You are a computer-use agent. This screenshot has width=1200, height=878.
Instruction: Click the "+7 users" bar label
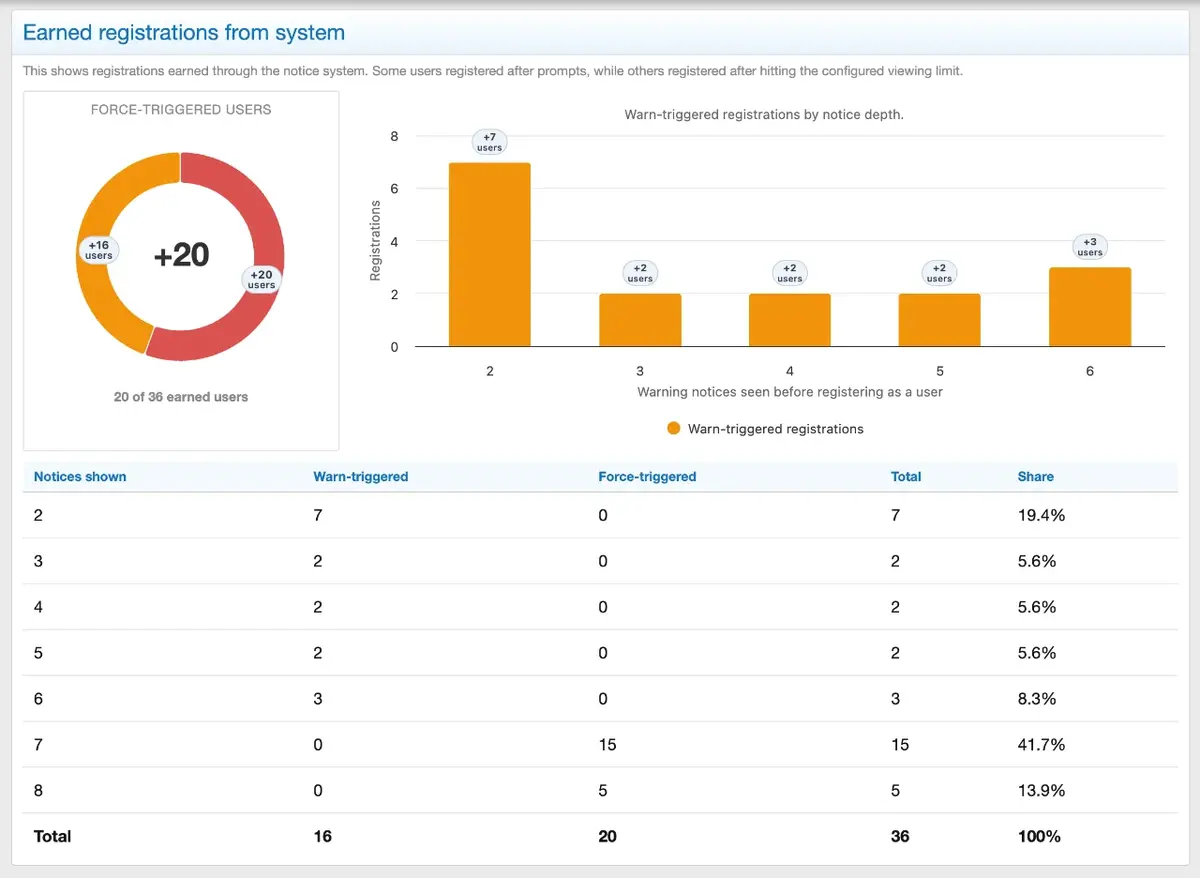point(489,142)
